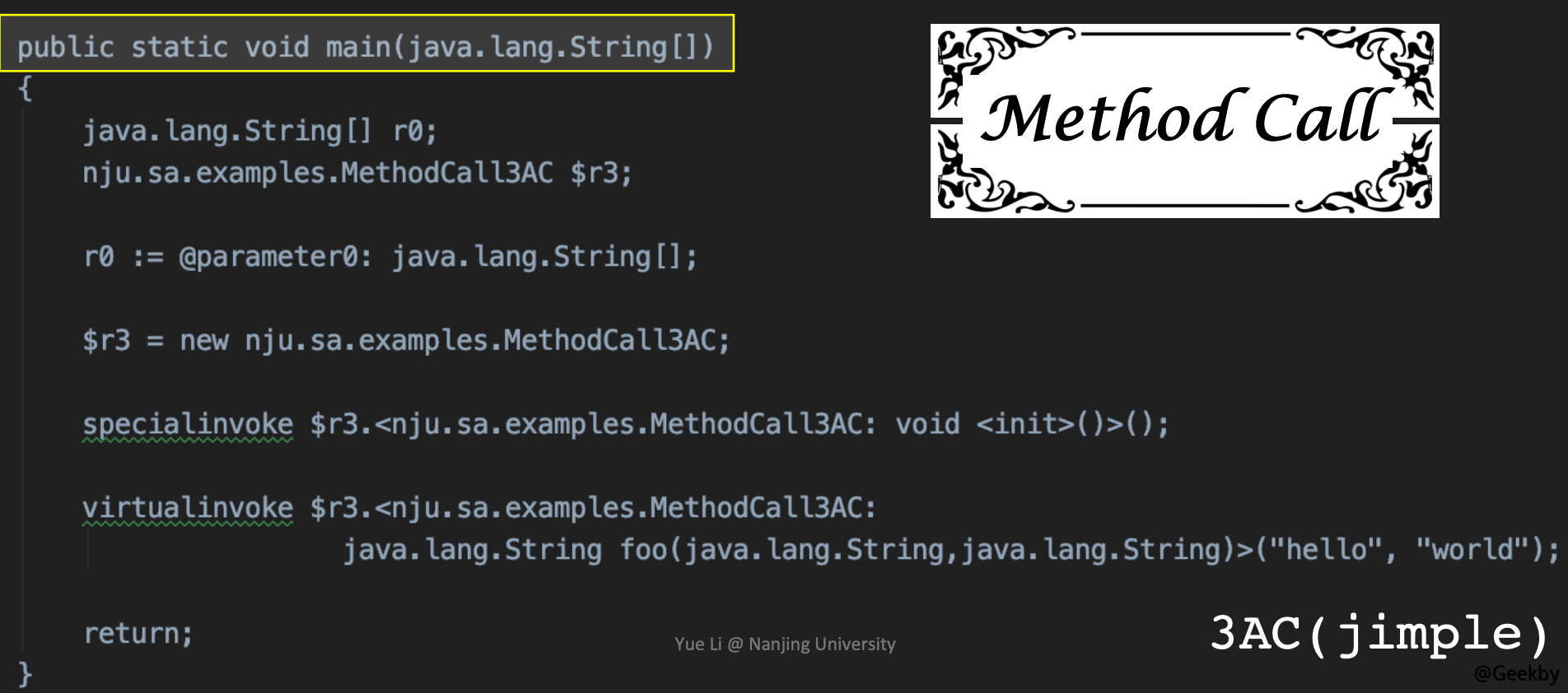
Task: Click the word static in the method signature
Action: pos(179,47)
